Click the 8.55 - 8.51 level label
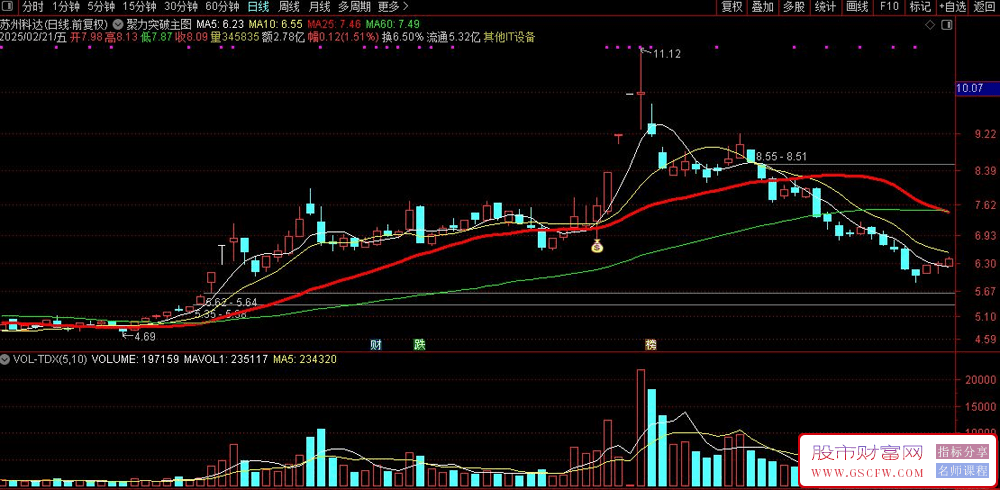Viewport: 1000px width, 490px height. 781,155
